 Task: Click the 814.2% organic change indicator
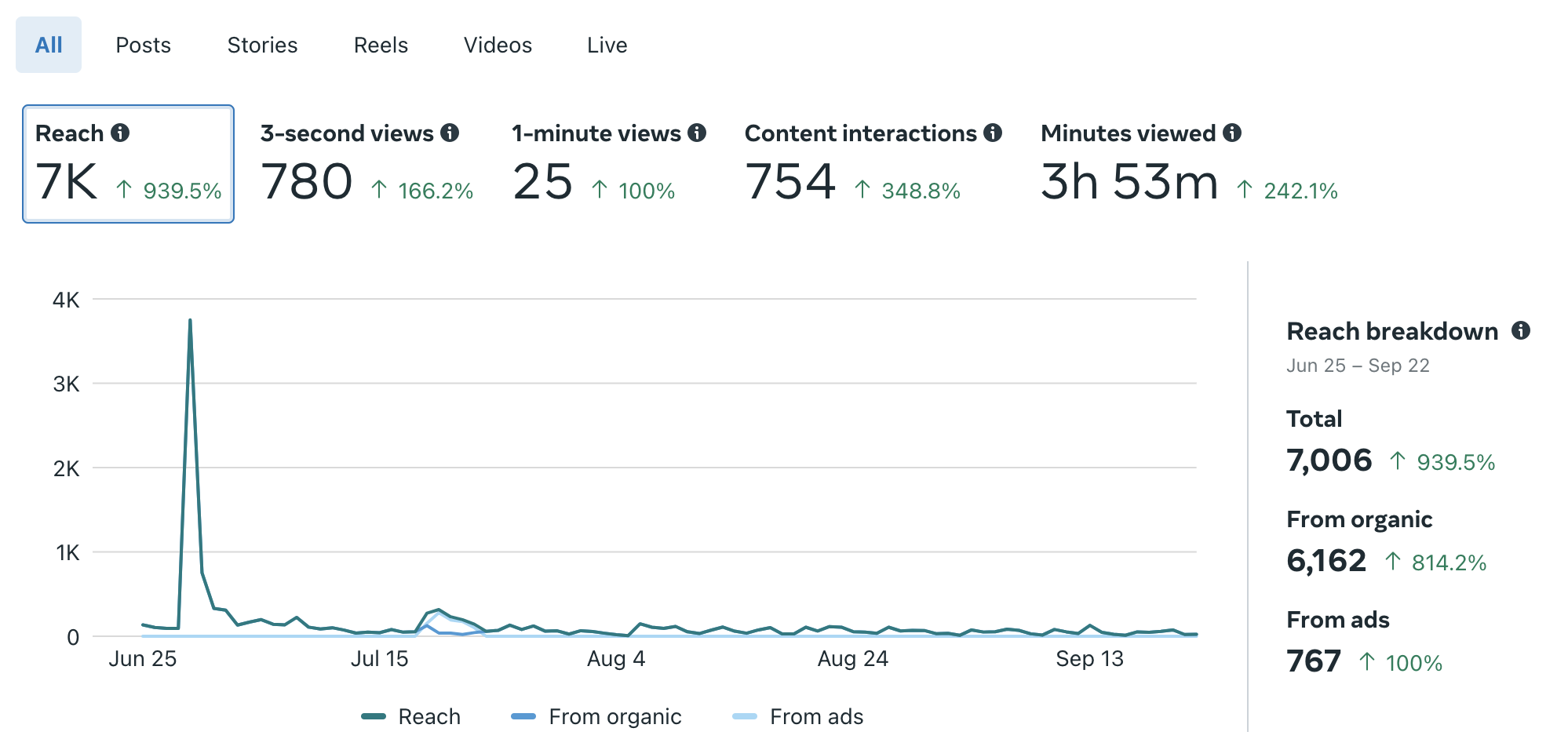pyautogui.click(x=1435, y=562)
